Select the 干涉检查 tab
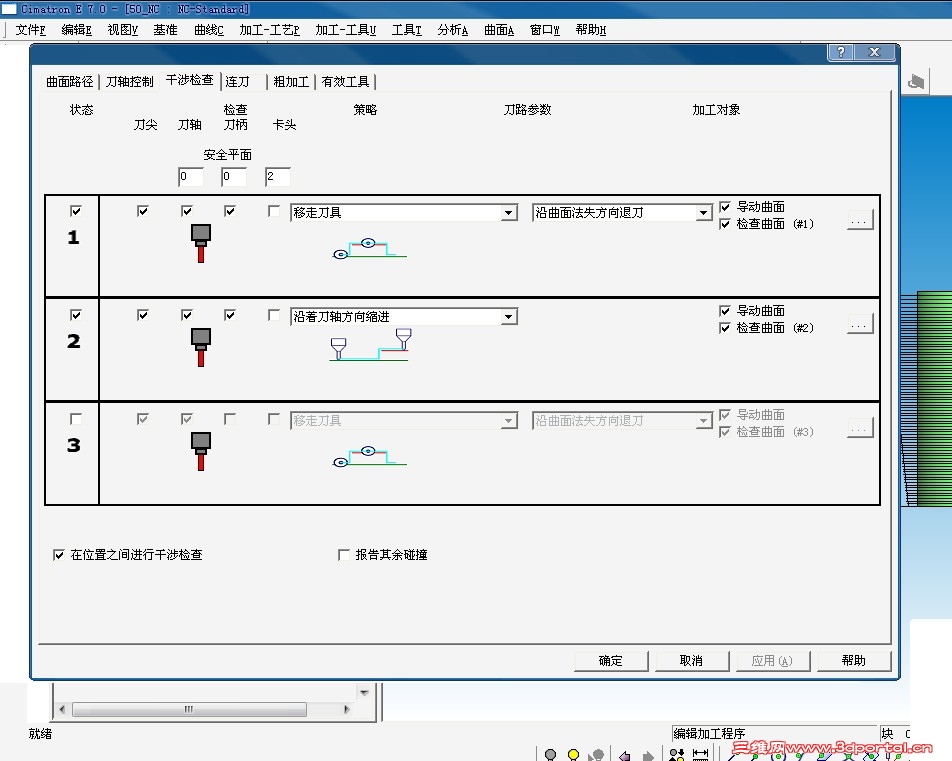 pyautogui.click(x=189, y=80)
